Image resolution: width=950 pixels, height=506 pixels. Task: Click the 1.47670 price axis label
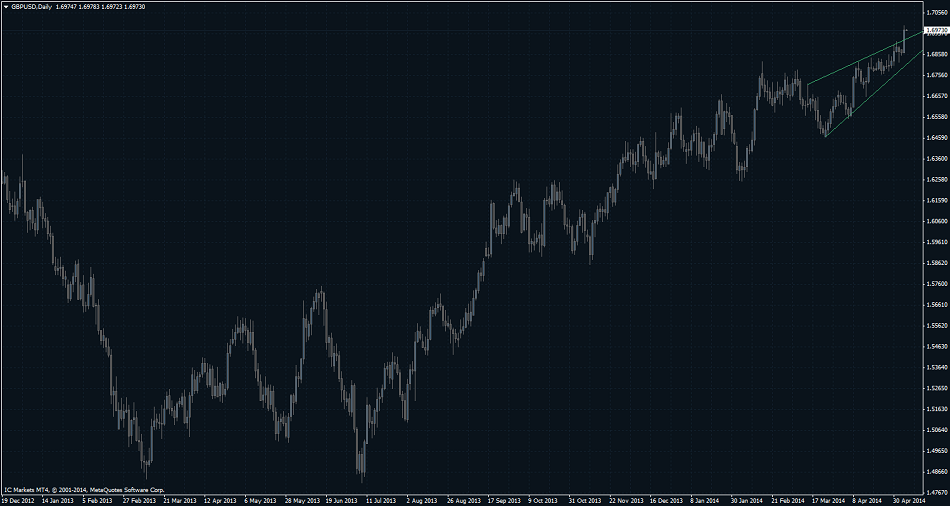pyautogui.click(x=935, y=492)
